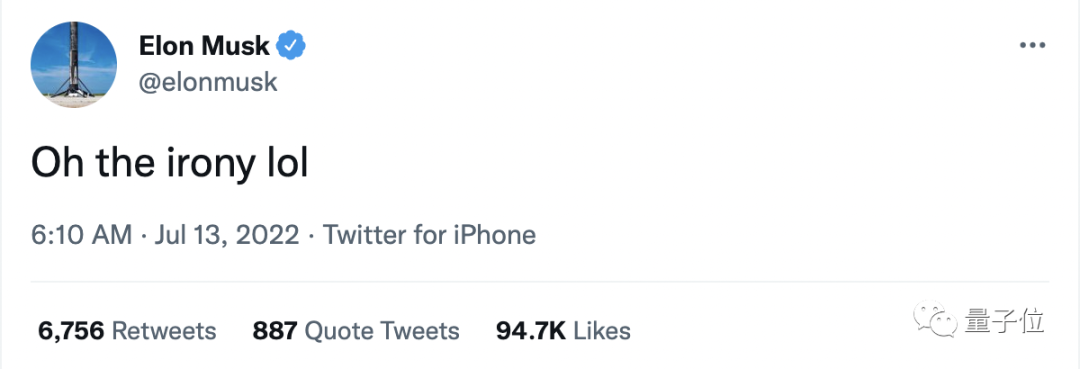Show the 94.7K Likes list
The image size is (1080, 369).
tap(563, 331)
